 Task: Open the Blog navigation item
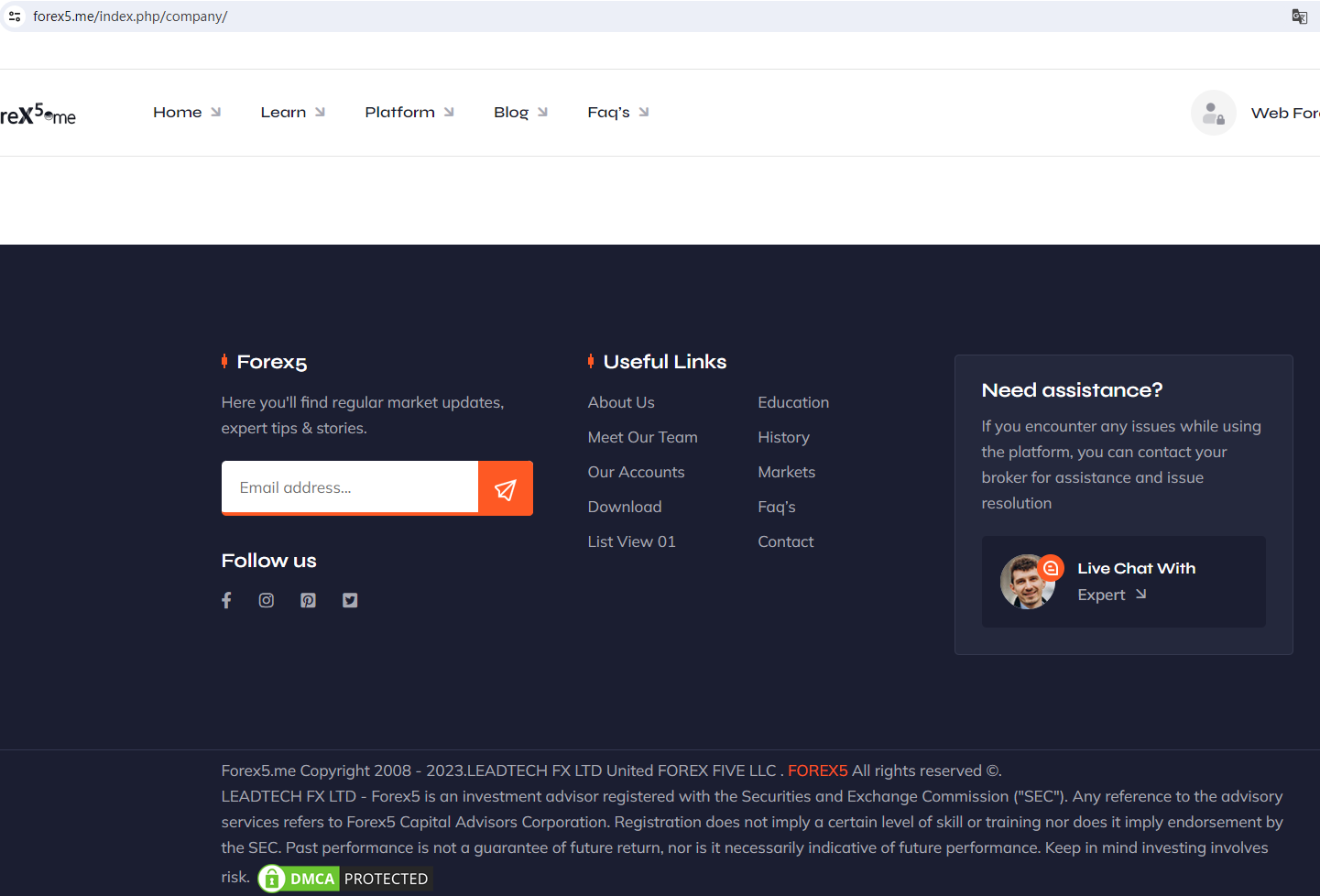point(511,112)
